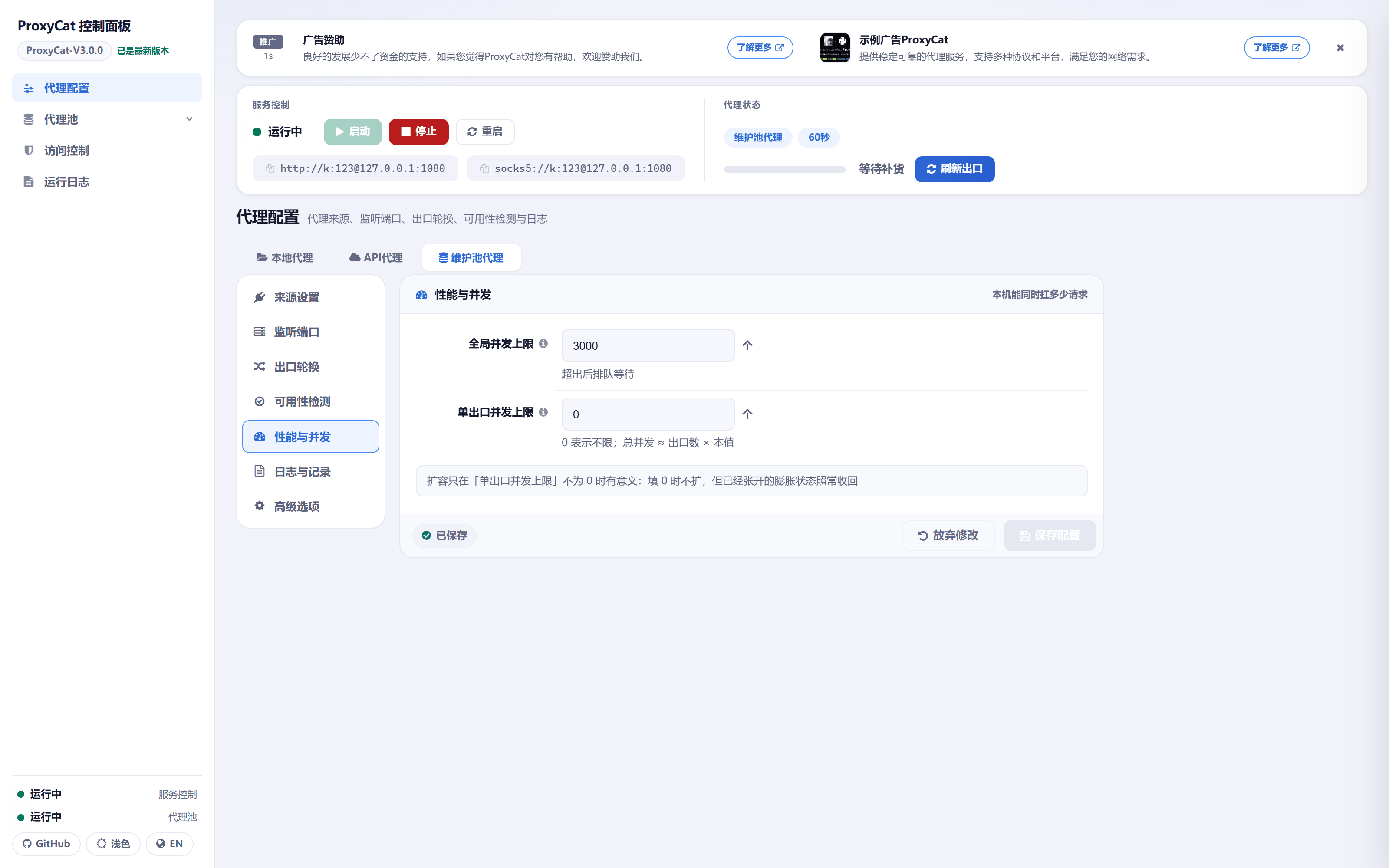Copy the http proxy address icon
This screenshot has width=1389, height=868.
pyautogui.click(x=270, y=169)
